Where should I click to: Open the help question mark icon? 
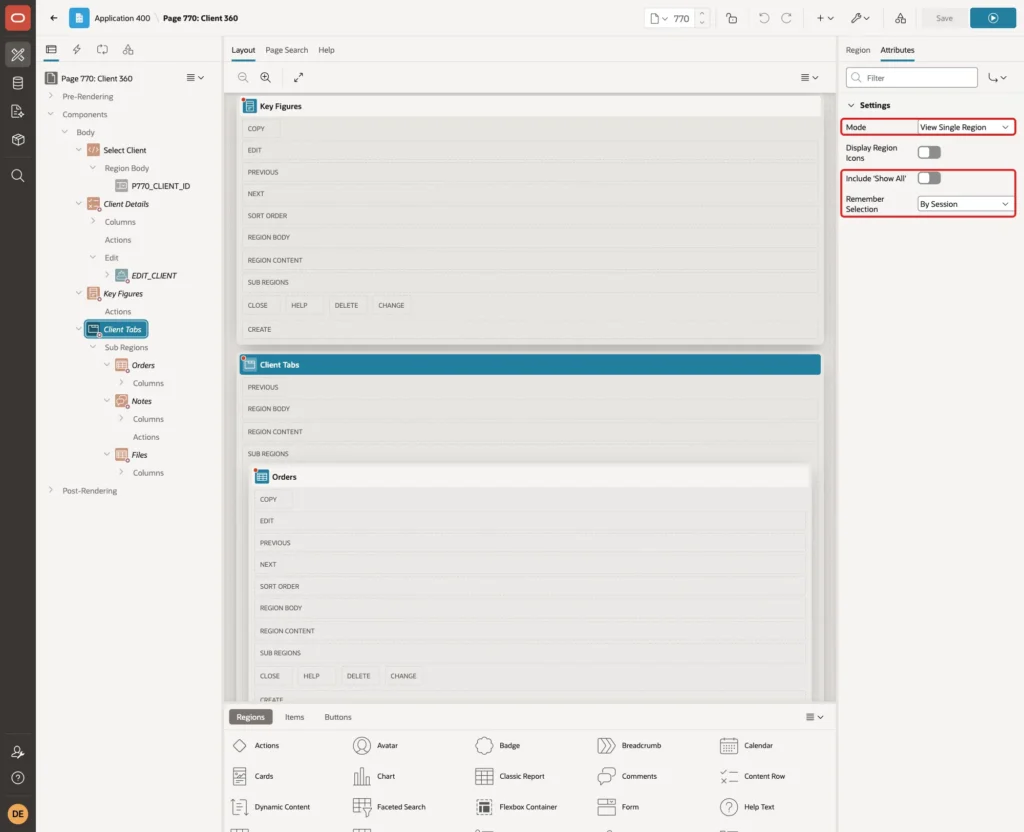pyautogui.click(x=18, y=778)
